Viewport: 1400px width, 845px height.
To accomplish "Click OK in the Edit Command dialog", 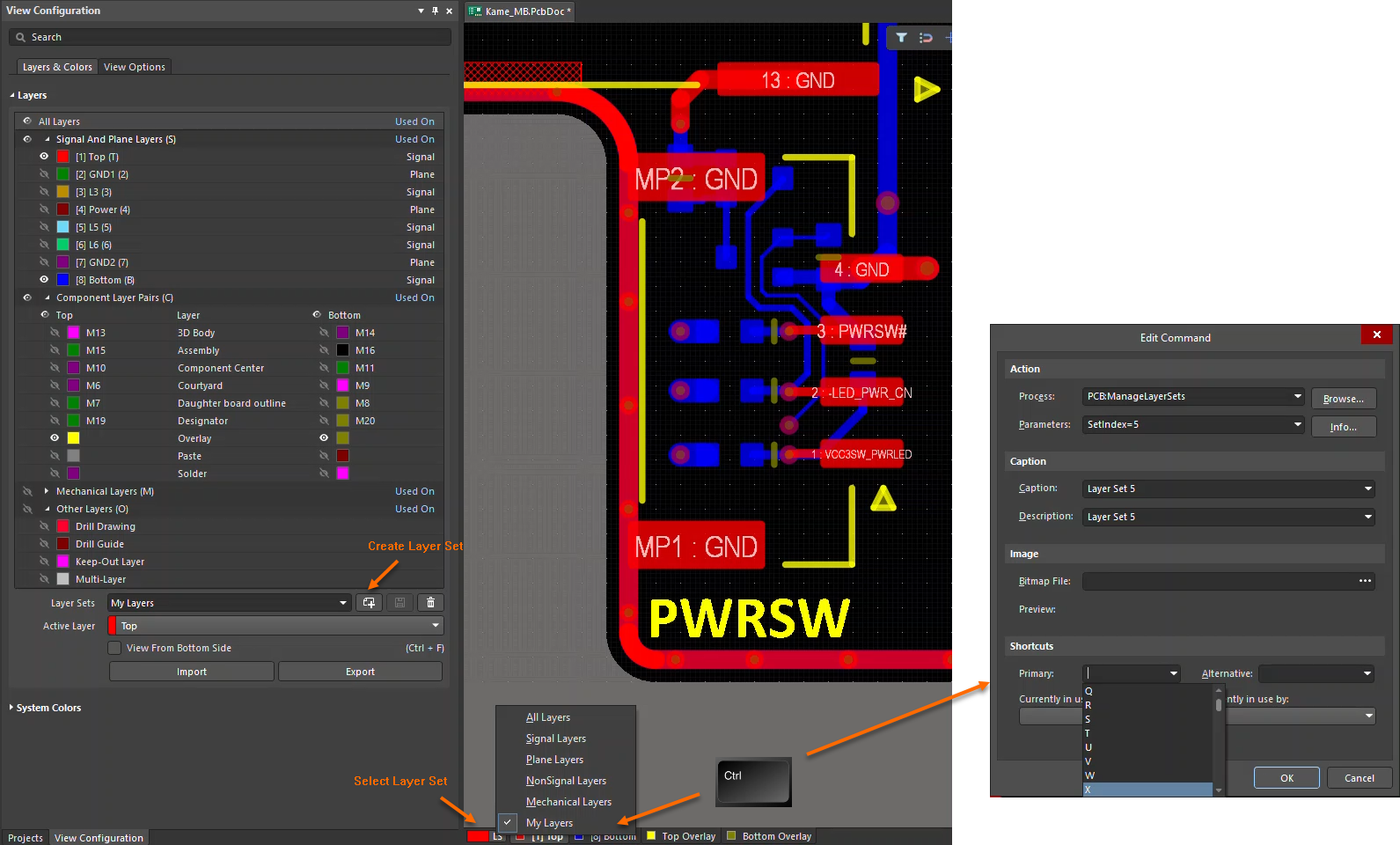I will tap(1286, 778).
